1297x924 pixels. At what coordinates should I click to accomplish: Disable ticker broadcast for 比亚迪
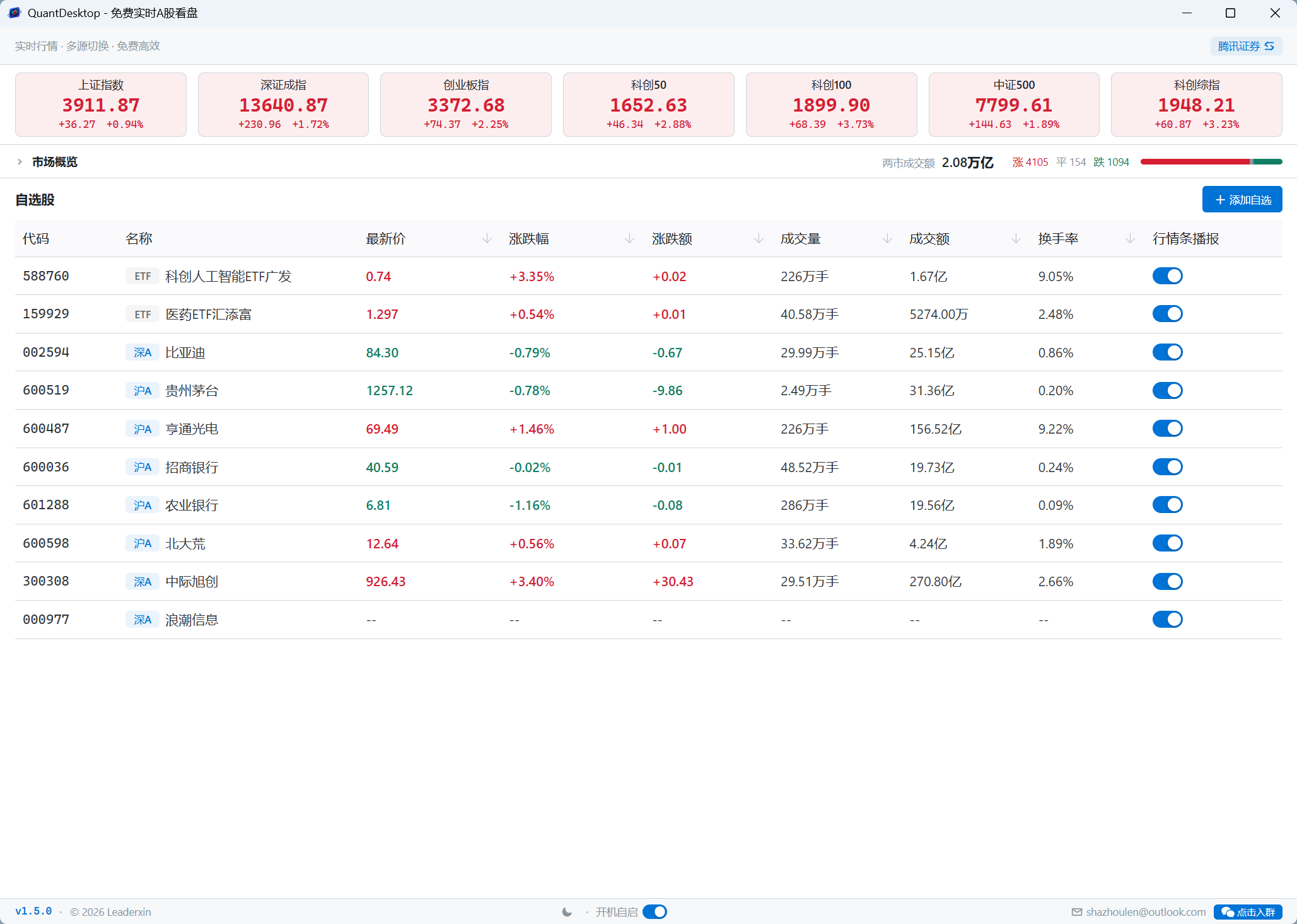pyautogui.click(x=1167, y=352)
